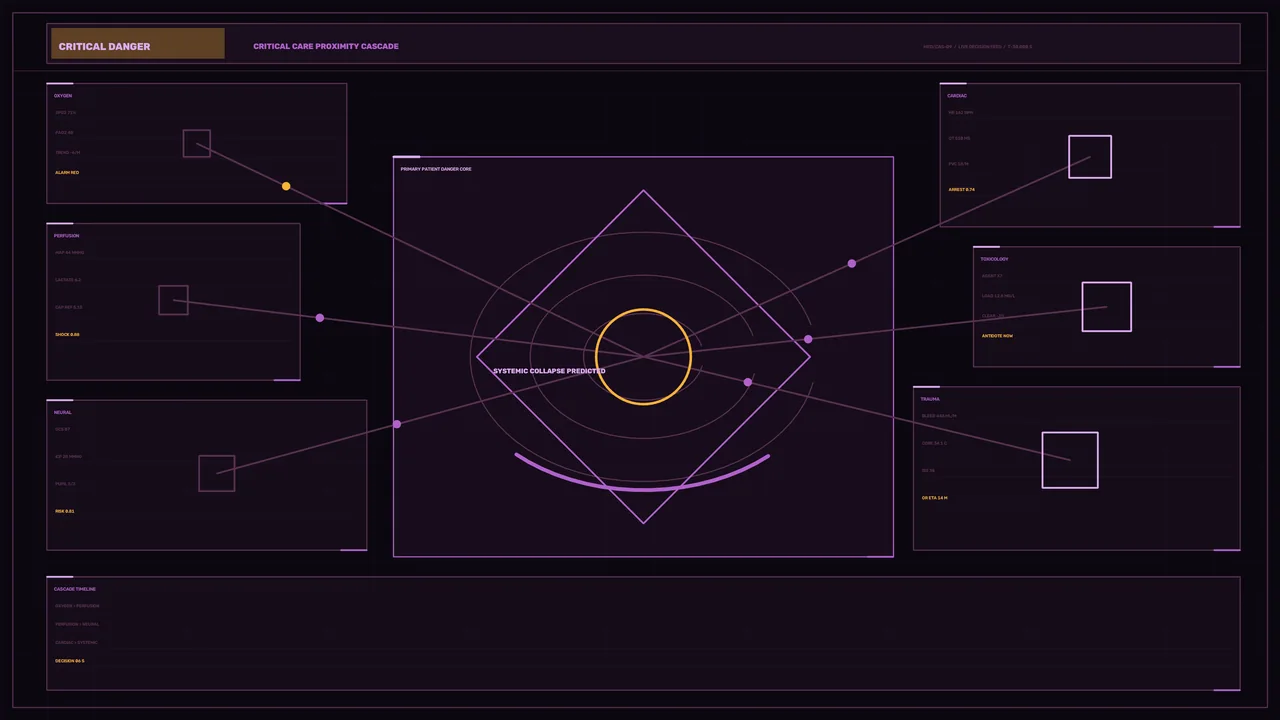This screenshot has height=720, width=1280.
Task: Click the top bar status text on right
Action: coord(978,47)
